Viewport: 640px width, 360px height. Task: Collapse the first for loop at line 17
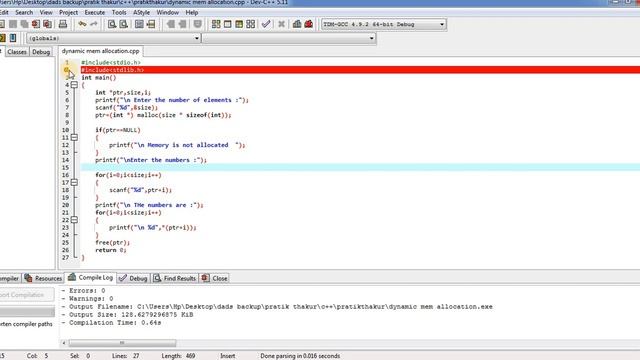(74, 182)
